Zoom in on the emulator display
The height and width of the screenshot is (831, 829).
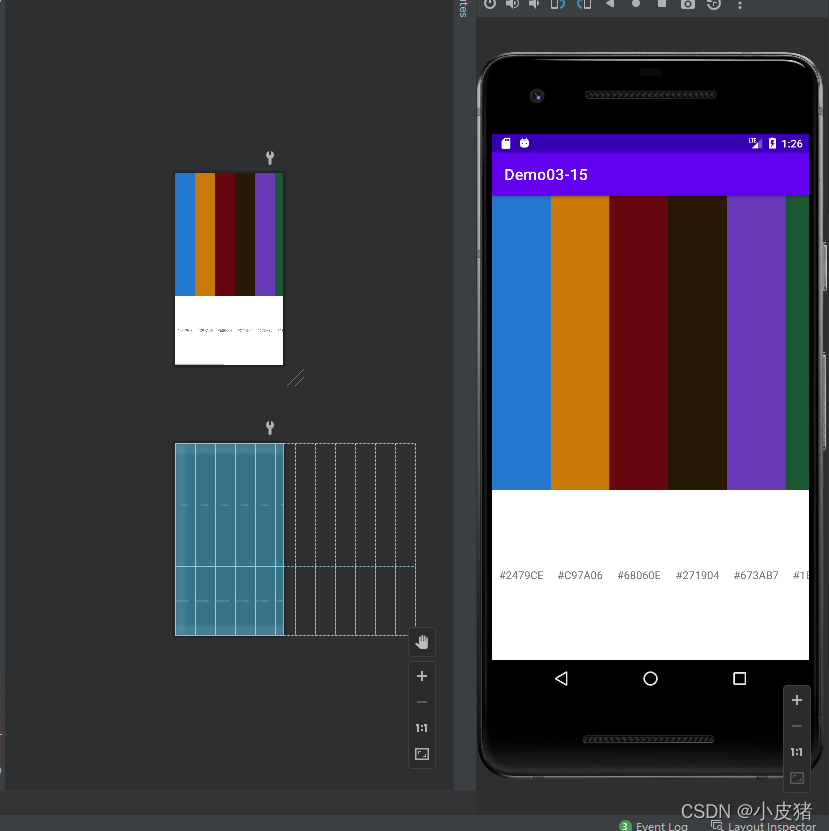(x=797, y=700)
